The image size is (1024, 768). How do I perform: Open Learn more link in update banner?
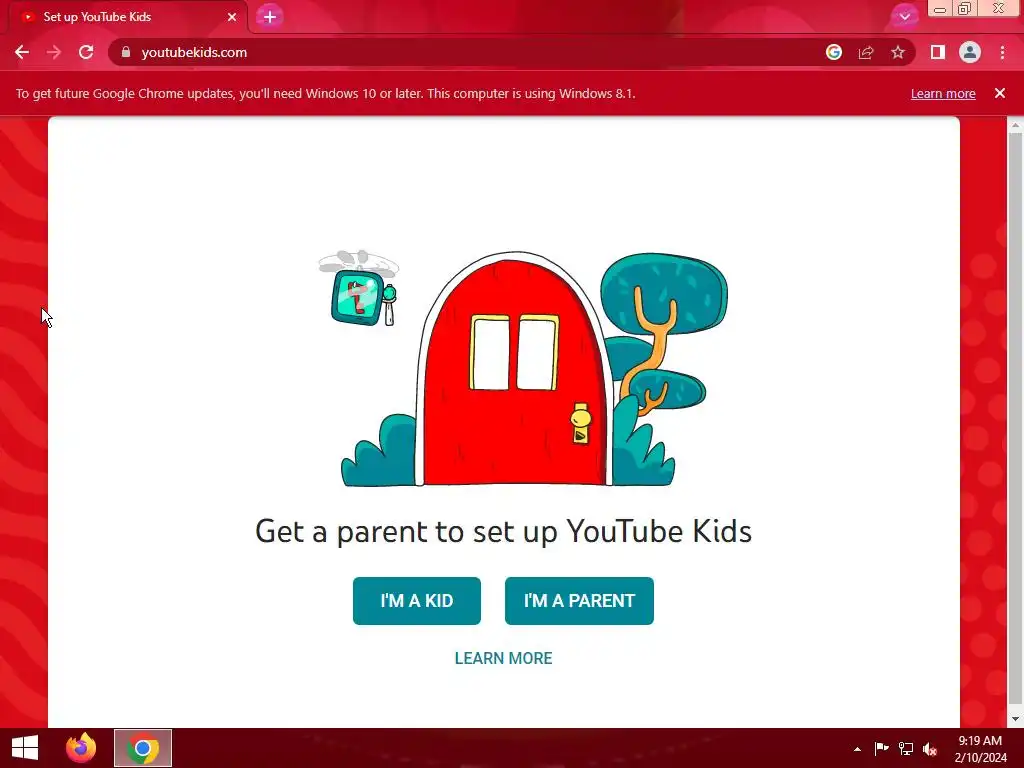[x=943, y=93]
